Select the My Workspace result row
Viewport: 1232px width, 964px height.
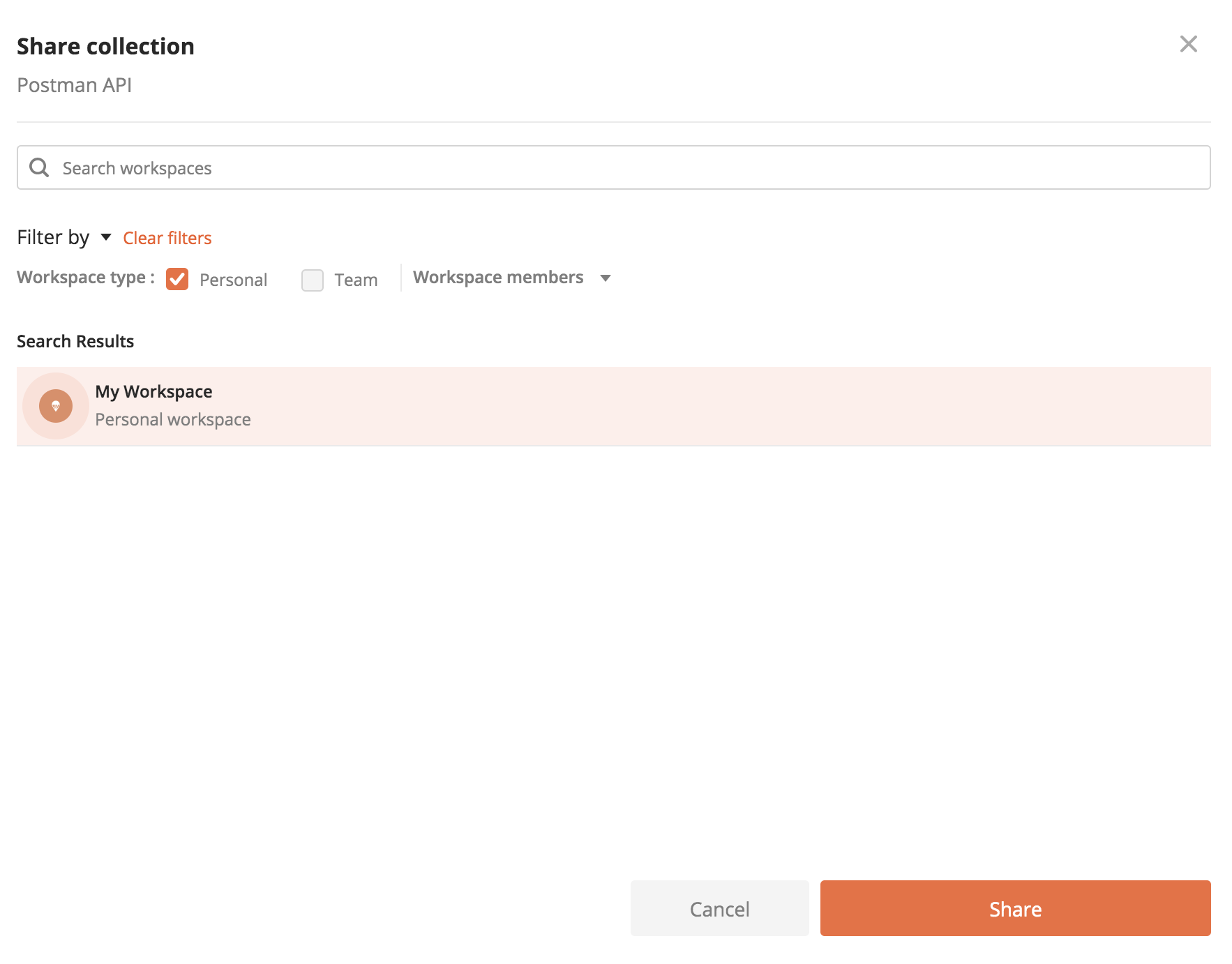point(613,406)
